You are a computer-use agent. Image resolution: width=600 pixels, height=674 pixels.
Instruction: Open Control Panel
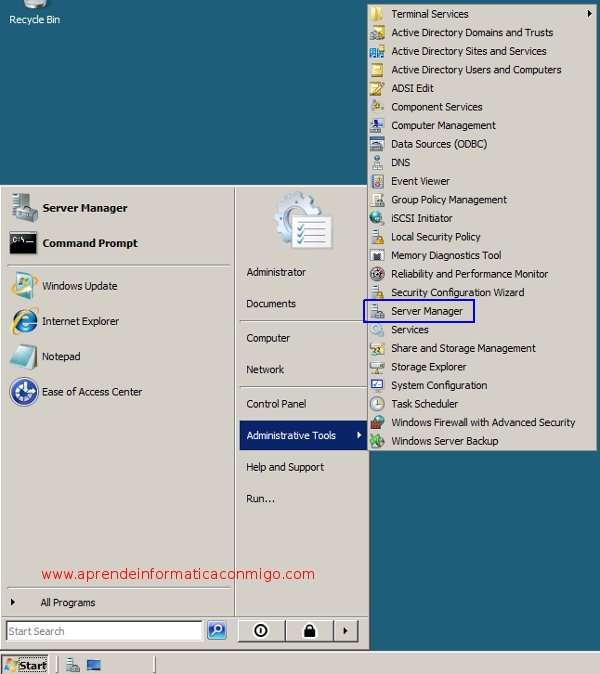276,404
